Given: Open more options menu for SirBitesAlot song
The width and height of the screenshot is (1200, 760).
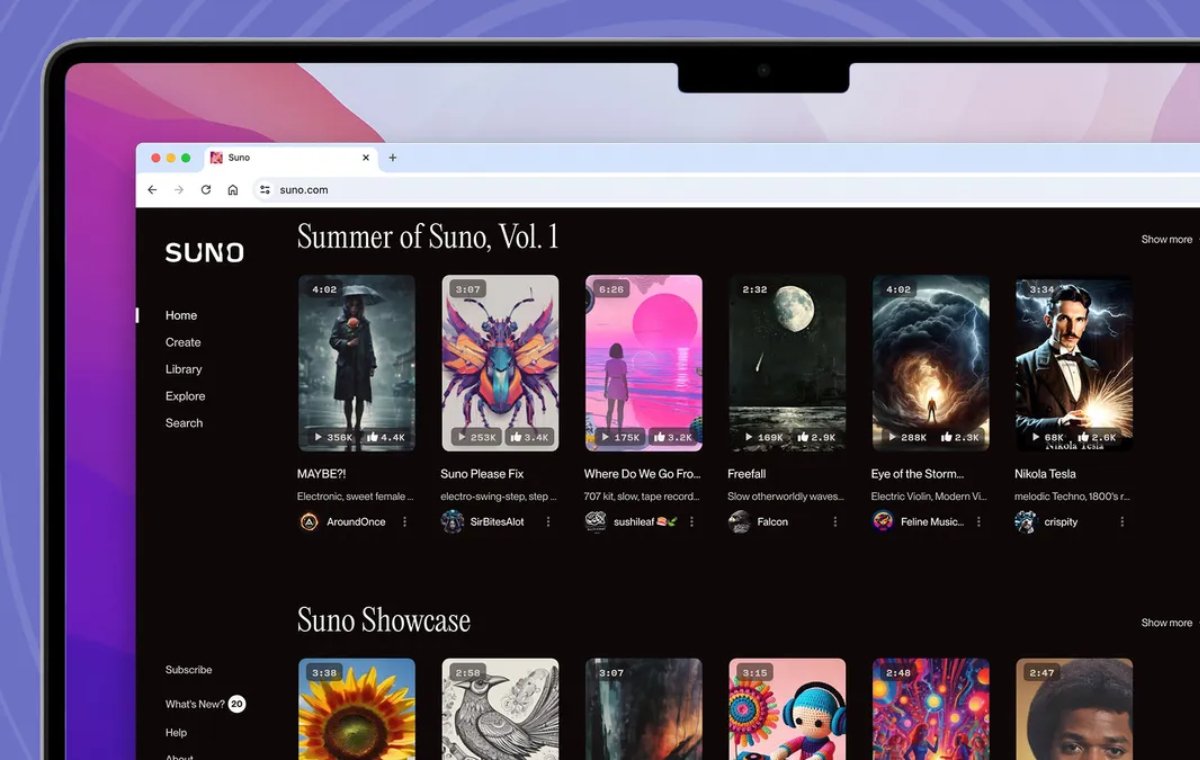Looking at the screenshot, I should [x=548, y=522].
